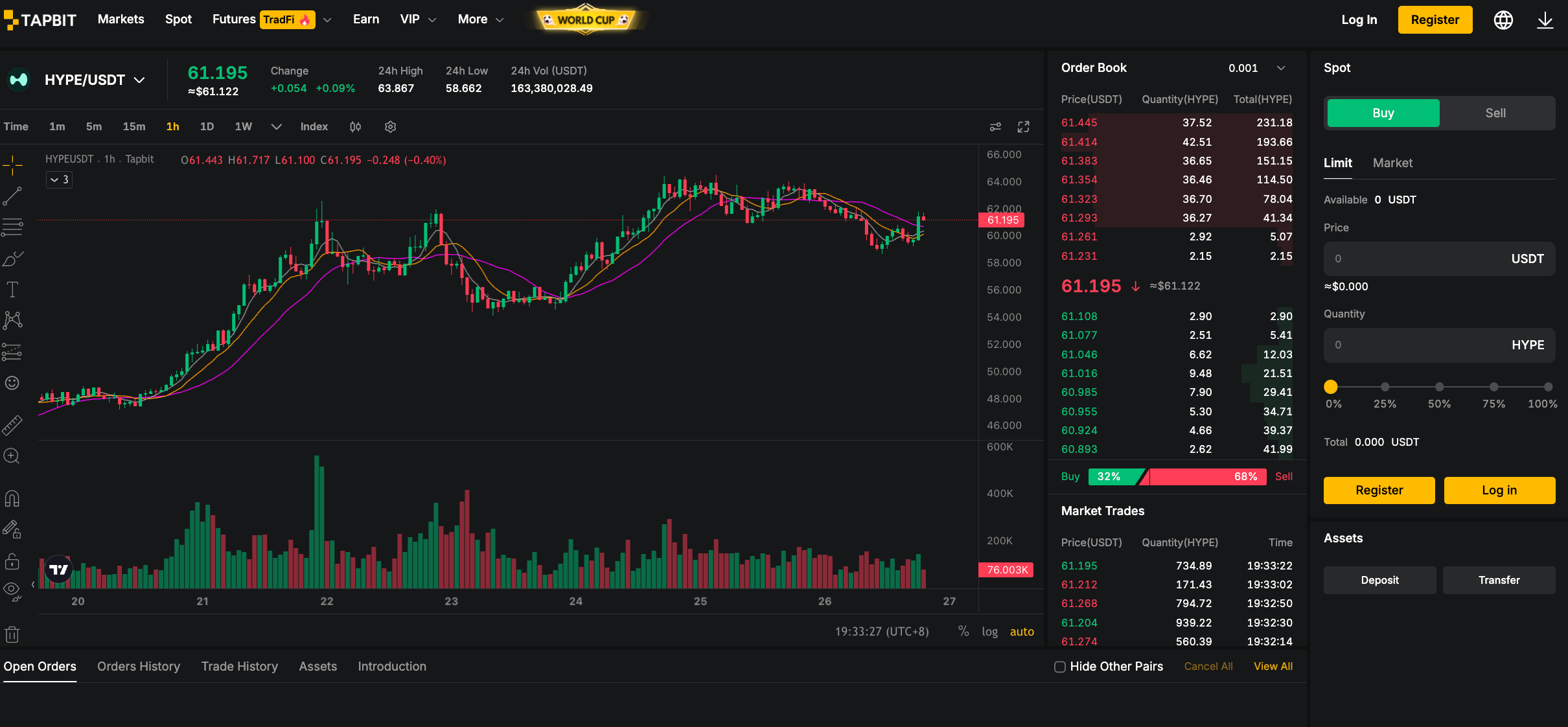
Task: Toggle lock all drawing tools
Action: tap(12, 561)
